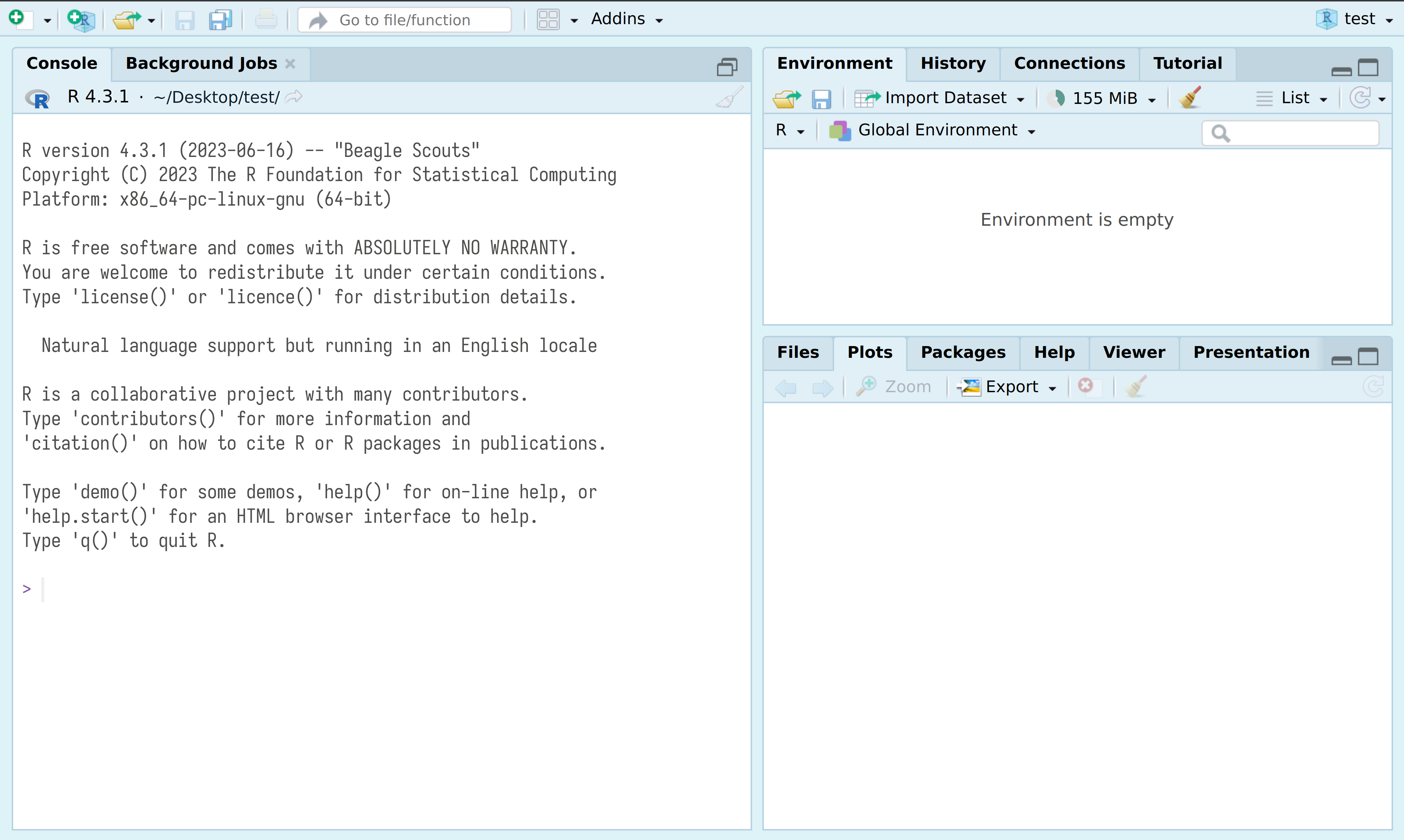Click the Open File folder icon
The height and width of the screenshot is (840, 1404).
(x=126, y=20)
